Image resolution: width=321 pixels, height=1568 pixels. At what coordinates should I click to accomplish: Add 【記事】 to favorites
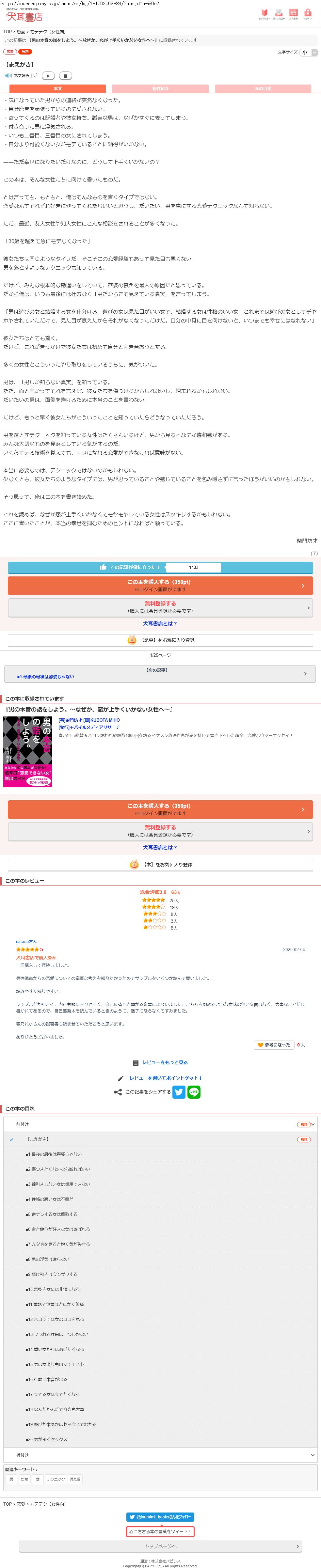(x=160, y=640)
